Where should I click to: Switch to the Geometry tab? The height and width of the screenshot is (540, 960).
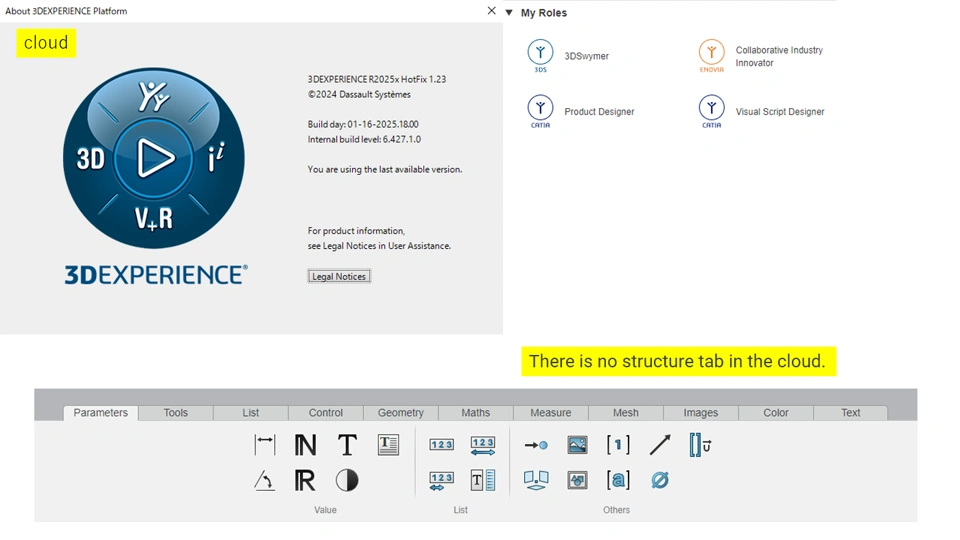pyautogui.click(x=400, y=413)
